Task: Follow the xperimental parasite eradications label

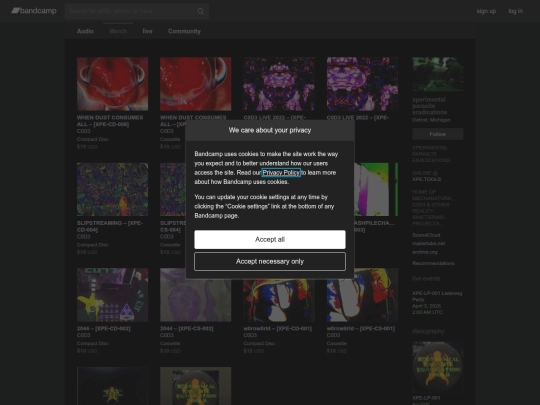Action: pyautogui.click(x=437, y=134)
